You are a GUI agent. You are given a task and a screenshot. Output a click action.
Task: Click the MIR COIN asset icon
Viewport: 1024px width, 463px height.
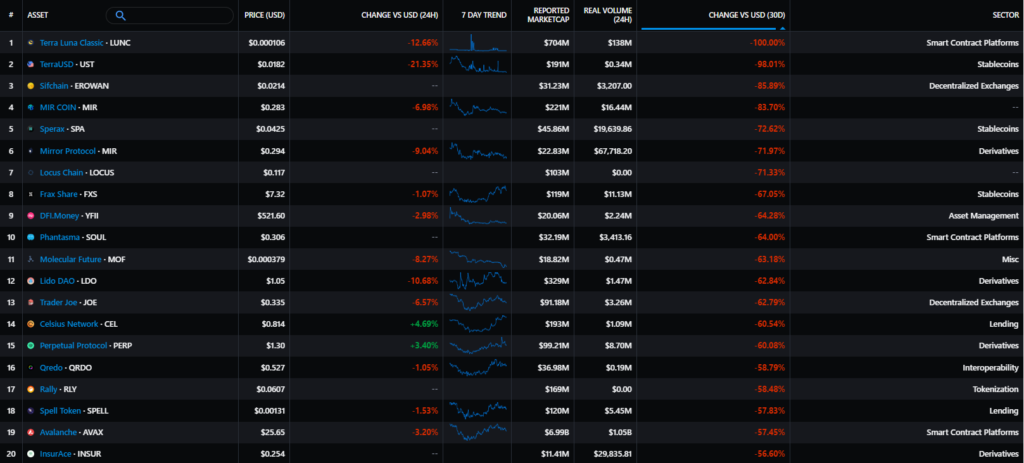[x=31, y=107]
